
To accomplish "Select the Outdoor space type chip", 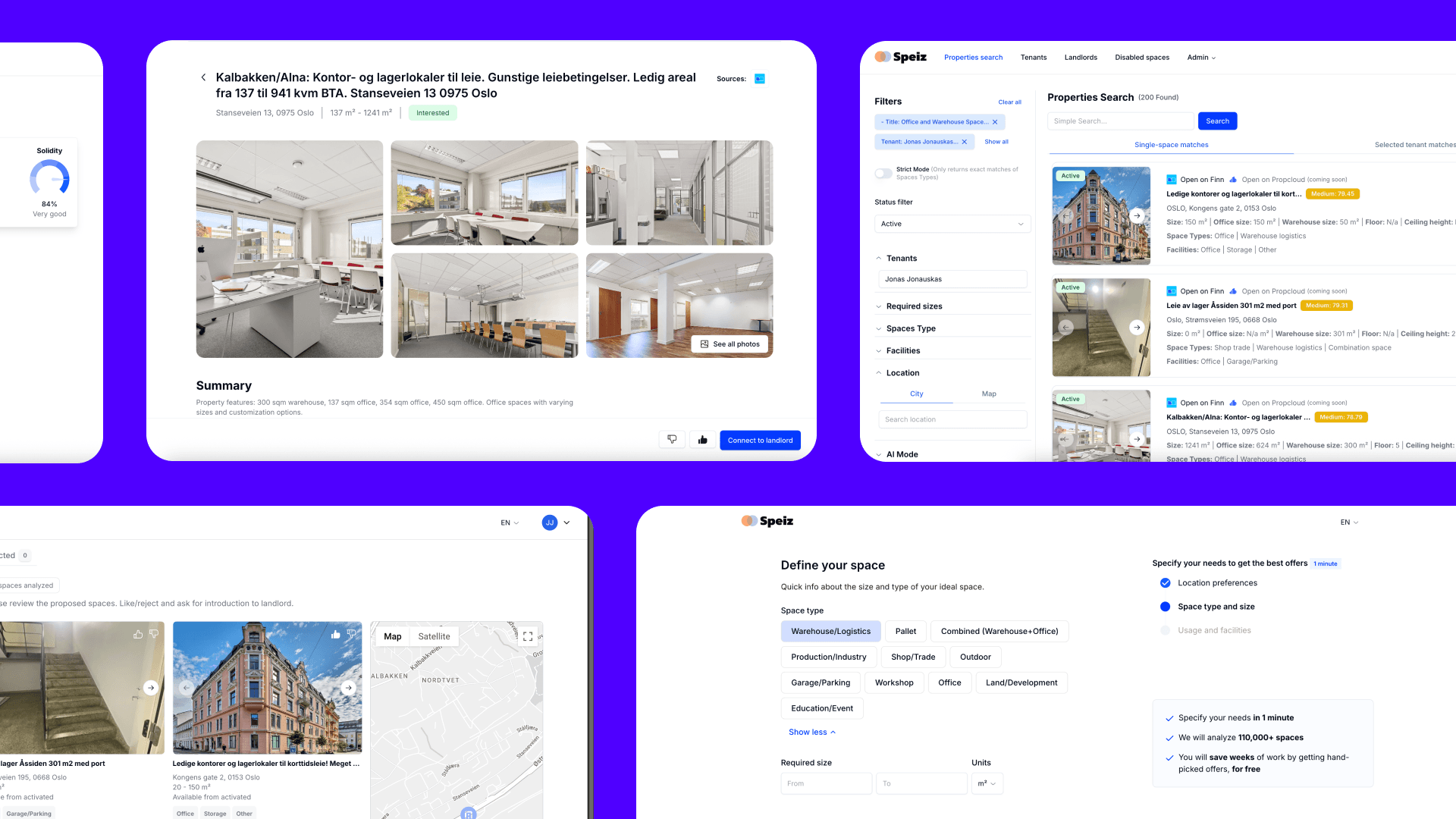I will point(975,657).
